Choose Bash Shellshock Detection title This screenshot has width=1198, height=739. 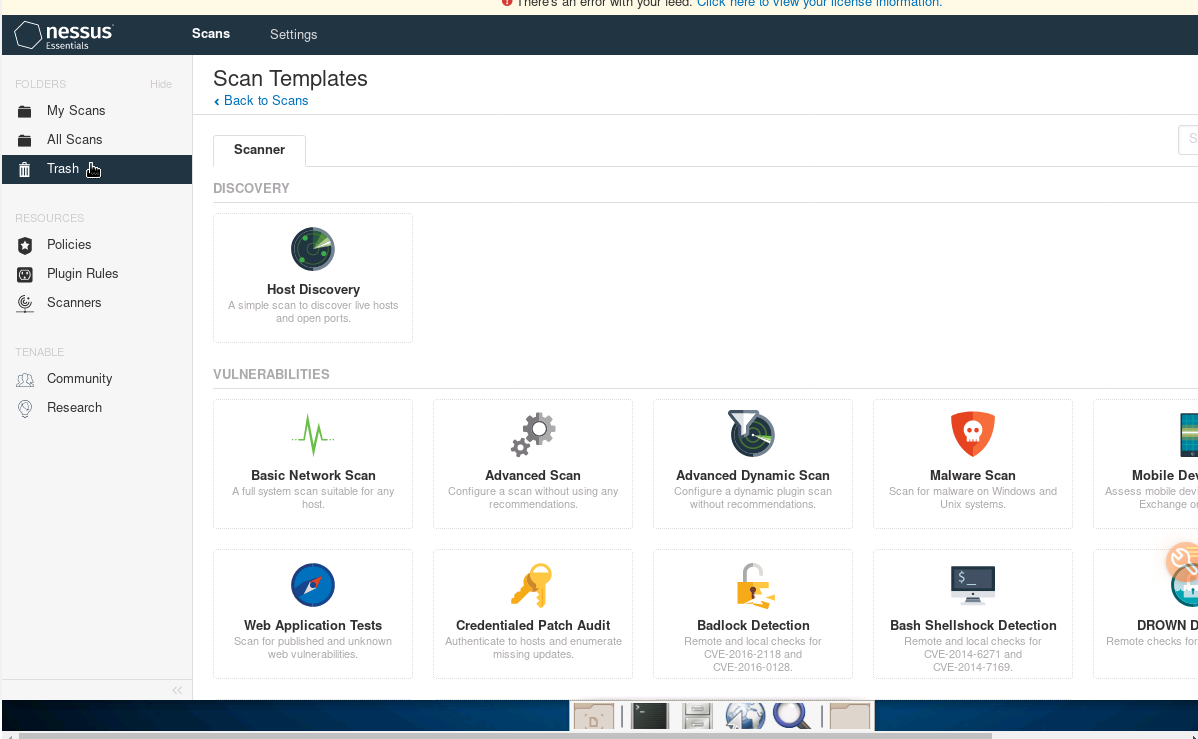point(973,625)
